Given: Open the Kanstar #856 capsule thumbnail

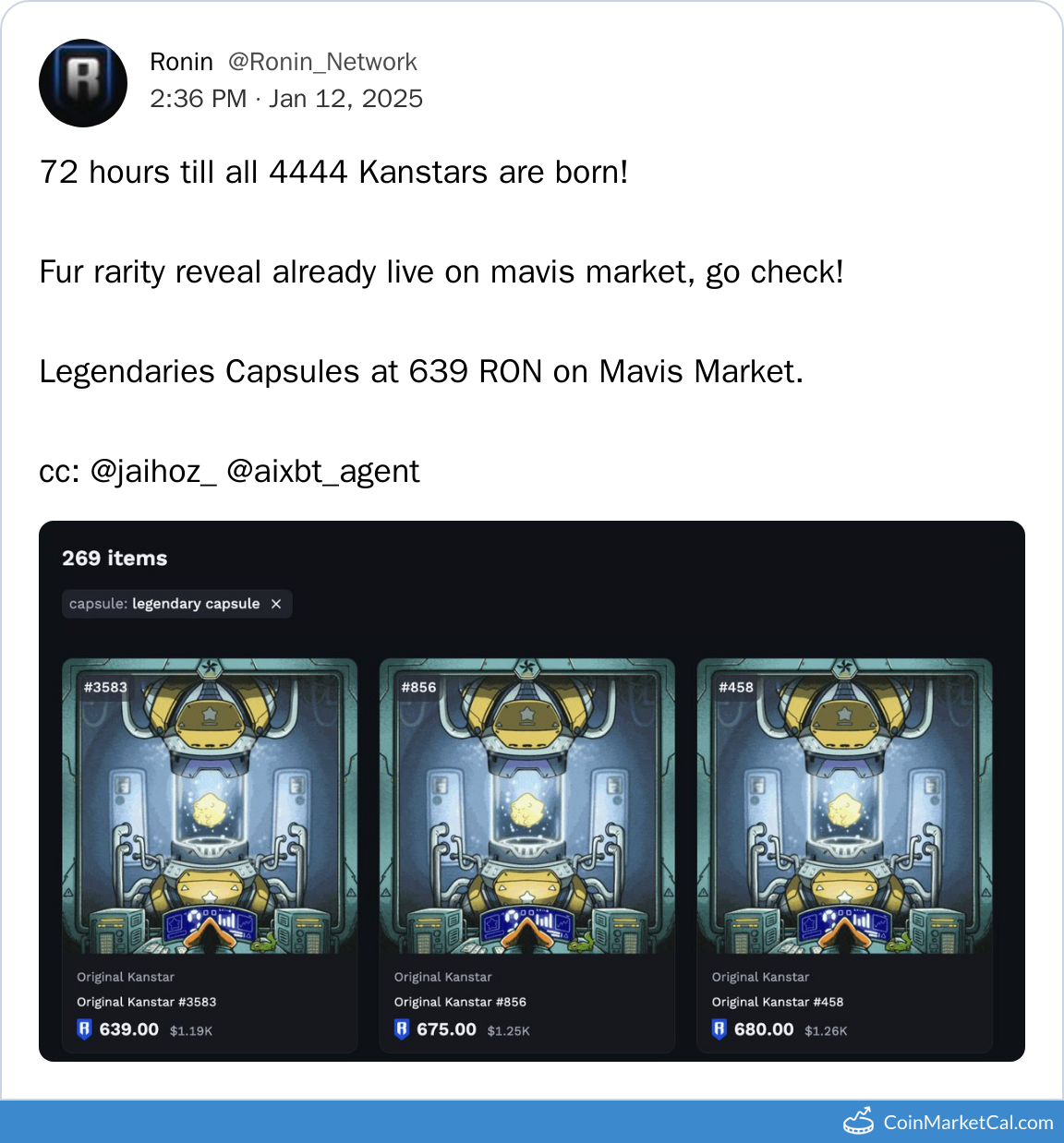Looking at the screenshot, I should coord(527,806).
